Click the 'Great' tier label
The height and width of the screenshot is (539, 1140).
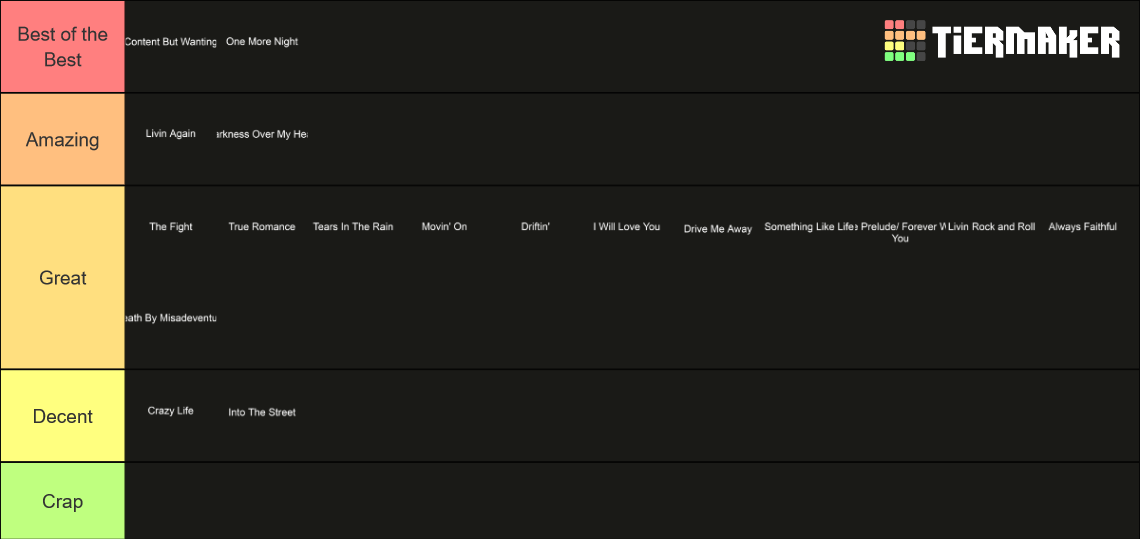[63, 277]
